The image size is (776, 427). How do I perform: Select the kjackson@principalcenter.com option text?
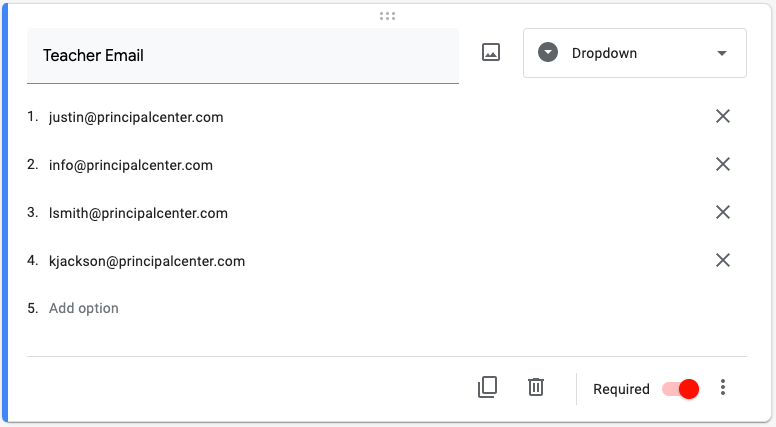click(x=147, y=261)
